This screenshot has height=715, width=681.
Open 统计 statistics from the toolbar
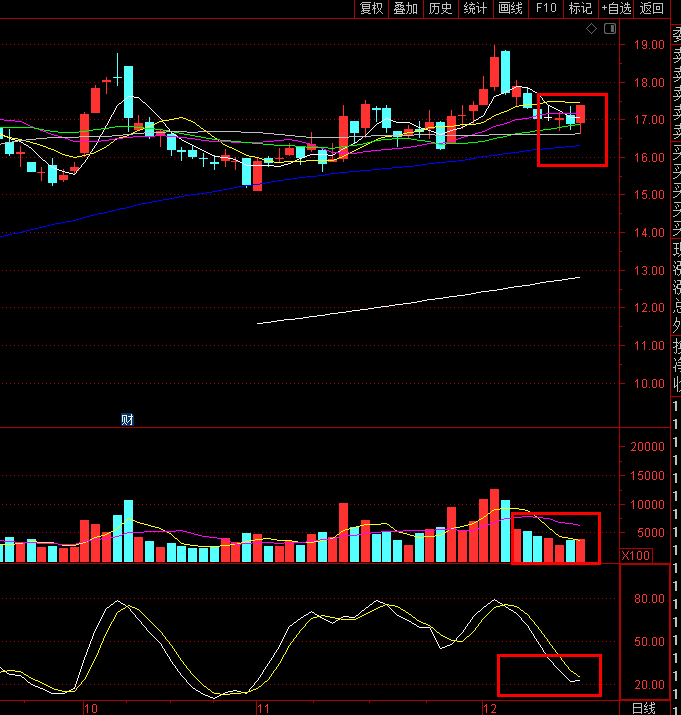tap(475, 9)
